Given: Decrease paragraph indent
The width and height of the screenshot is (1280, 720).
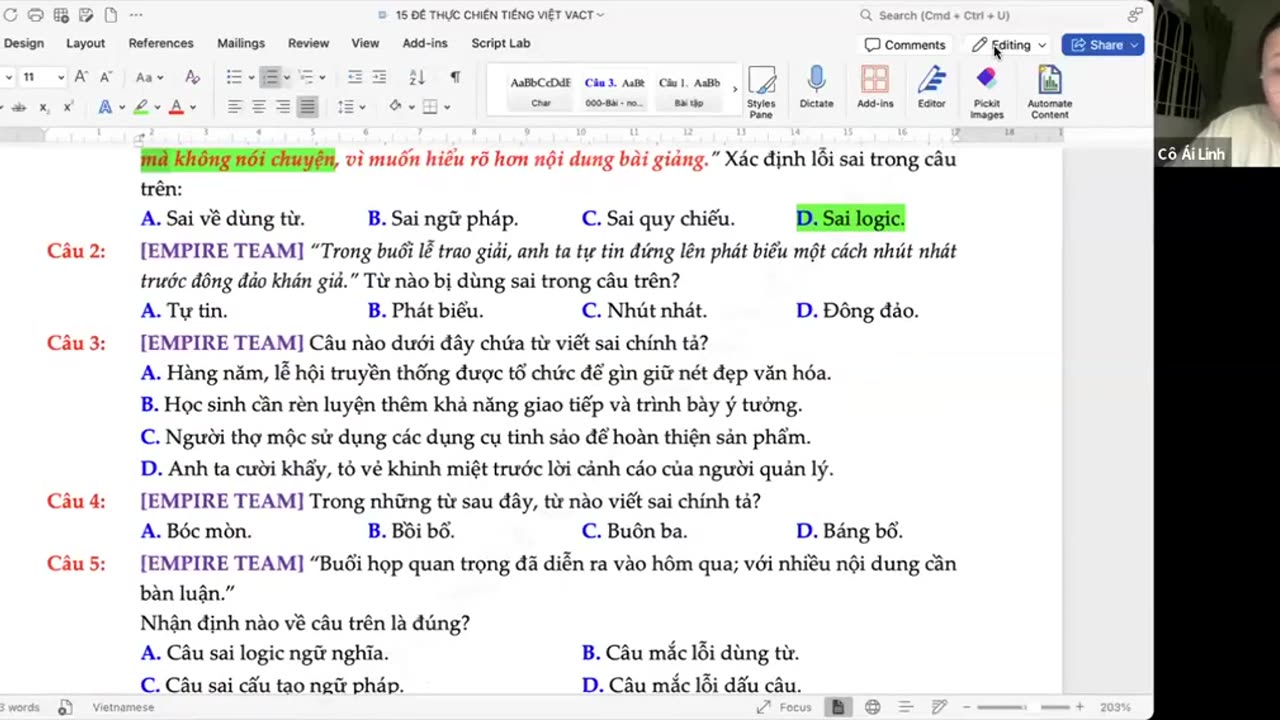Looking at the screenshot, I should click(x=355, y=77).
